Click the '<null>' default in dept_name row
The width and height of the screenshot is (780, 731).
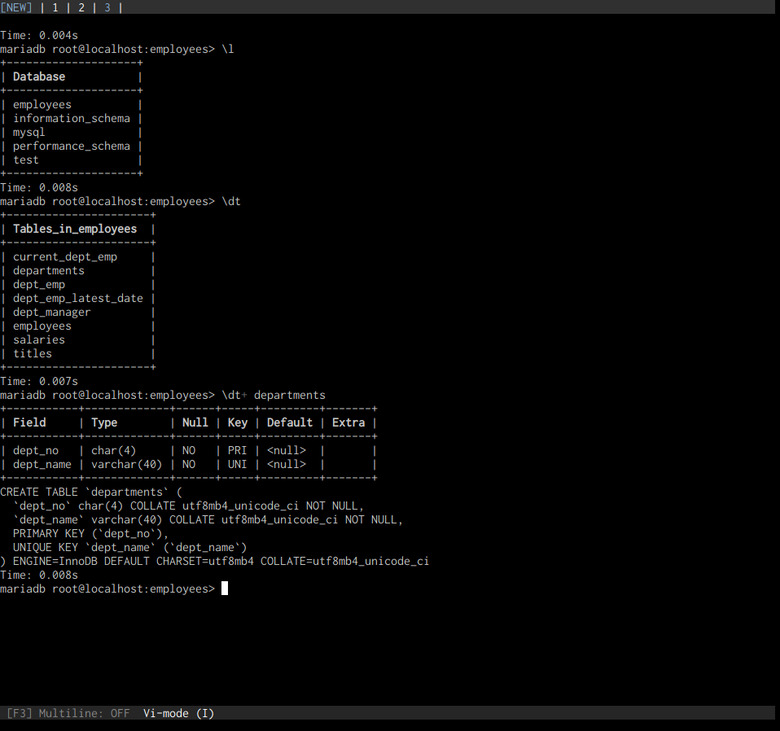tap(286, 464)
